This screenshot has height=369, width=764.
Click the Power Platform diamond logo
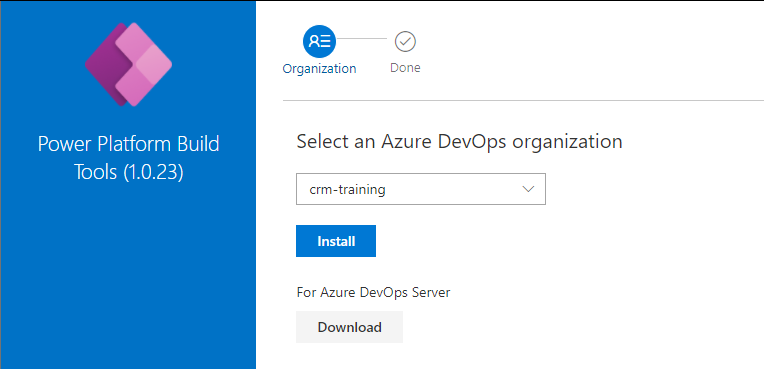click(x=128, y=64)
